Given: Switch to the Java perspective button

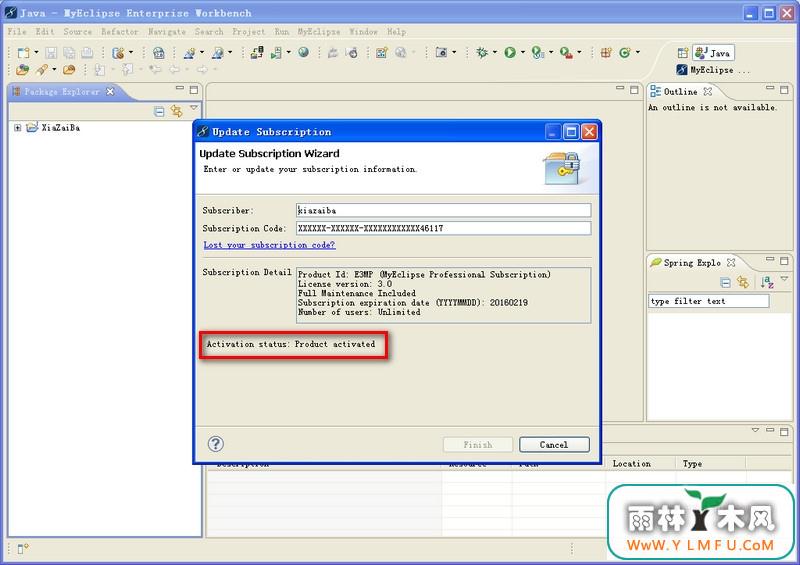Looking at the screenshot, I should 713,53.
